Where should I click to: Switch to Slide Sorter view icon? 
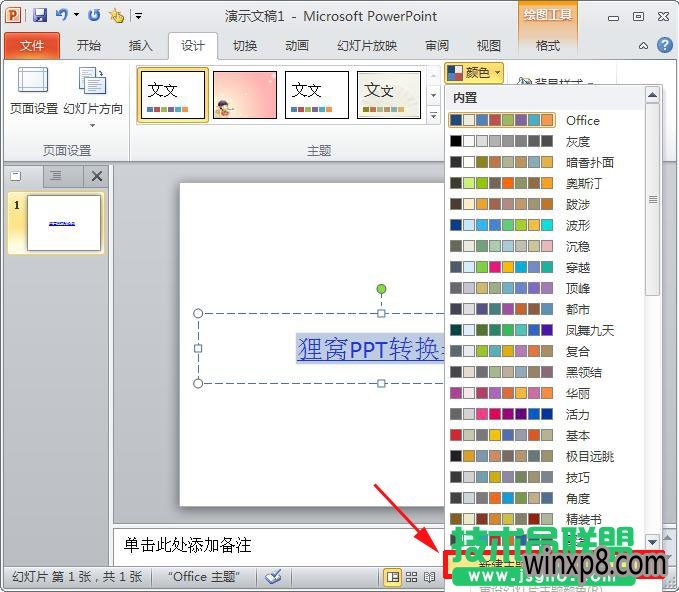[x=411, y=577]
